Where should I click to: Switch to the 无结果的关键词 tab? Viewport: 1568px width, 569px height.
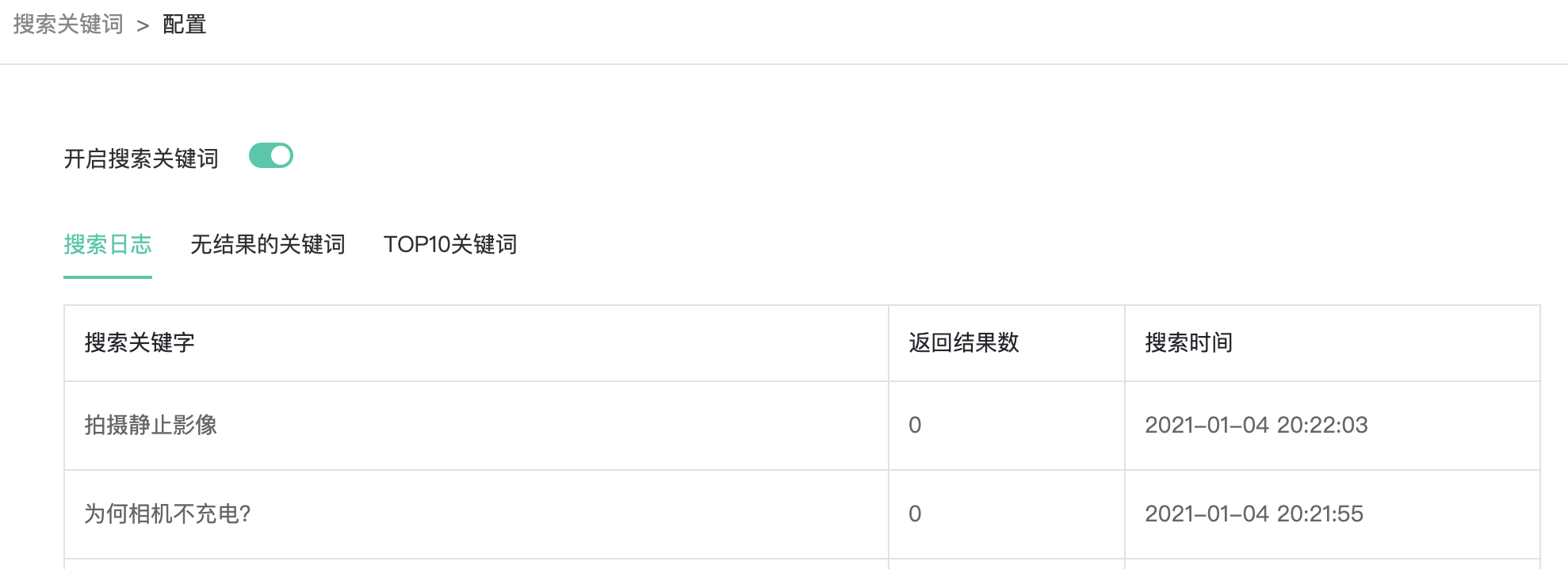click(268, 244)
